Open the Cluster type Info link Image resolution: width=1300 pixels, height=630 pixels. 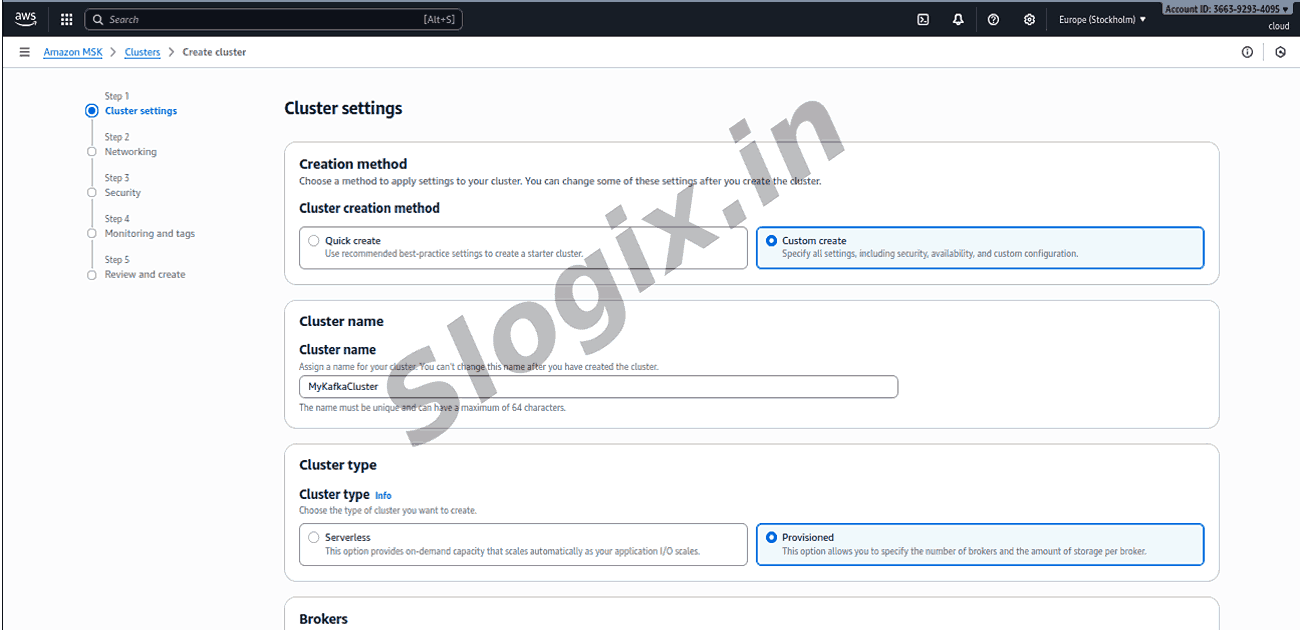click(x=383, y=495)
